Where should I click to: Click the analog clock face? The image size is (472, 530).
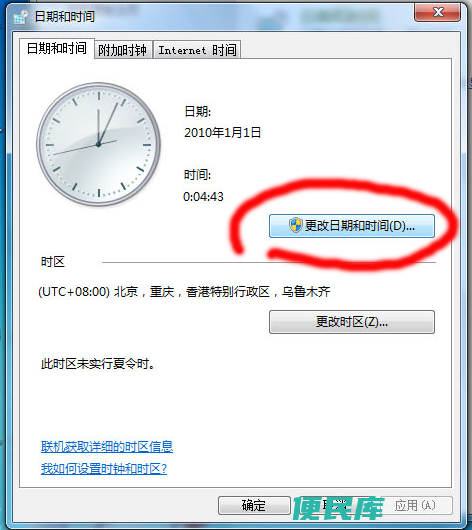point(98,144)
